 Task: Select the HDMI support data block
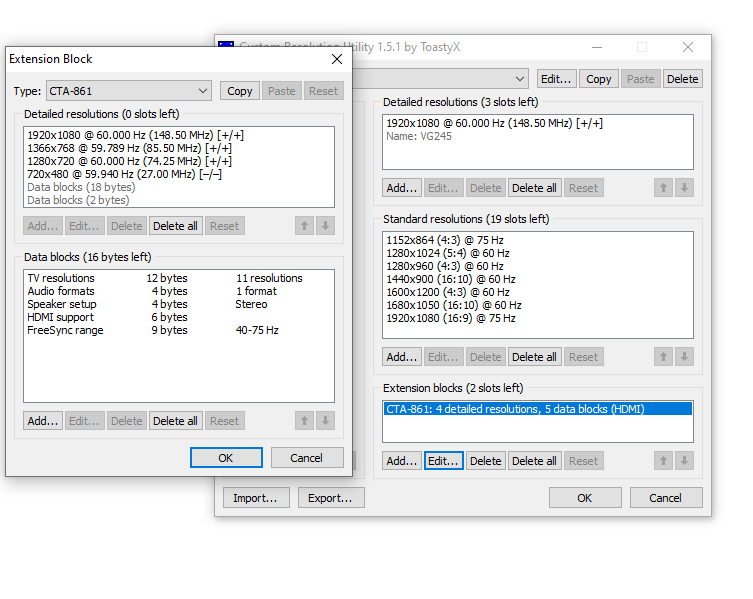click(x=63, y=317)
